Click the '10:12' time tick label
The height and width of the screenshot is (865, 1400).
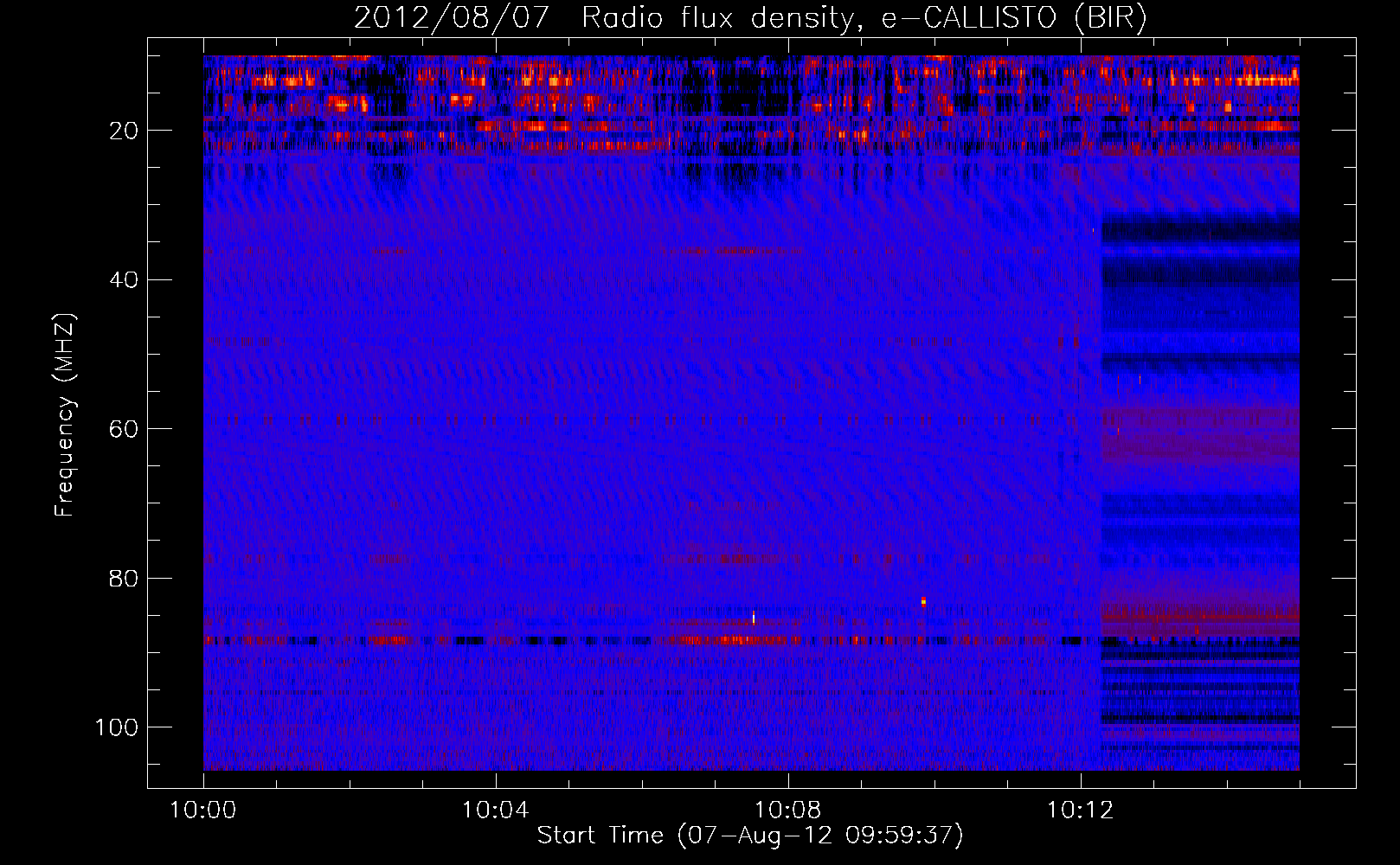1080,811
